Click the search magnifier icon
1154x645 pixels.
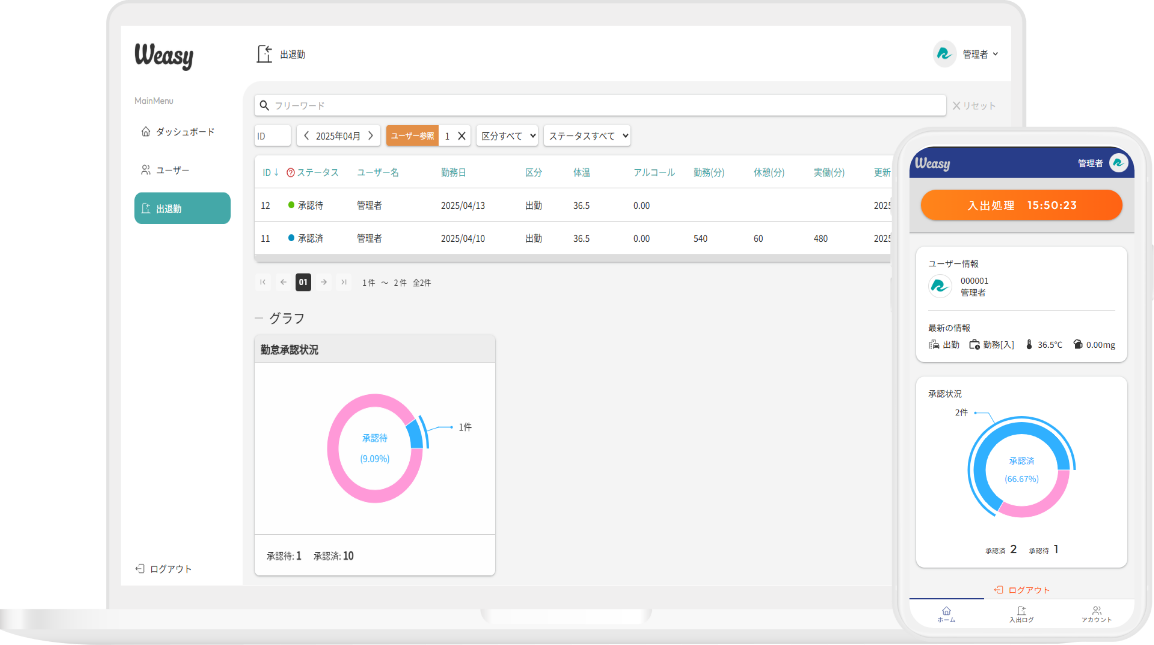point(263,105)
